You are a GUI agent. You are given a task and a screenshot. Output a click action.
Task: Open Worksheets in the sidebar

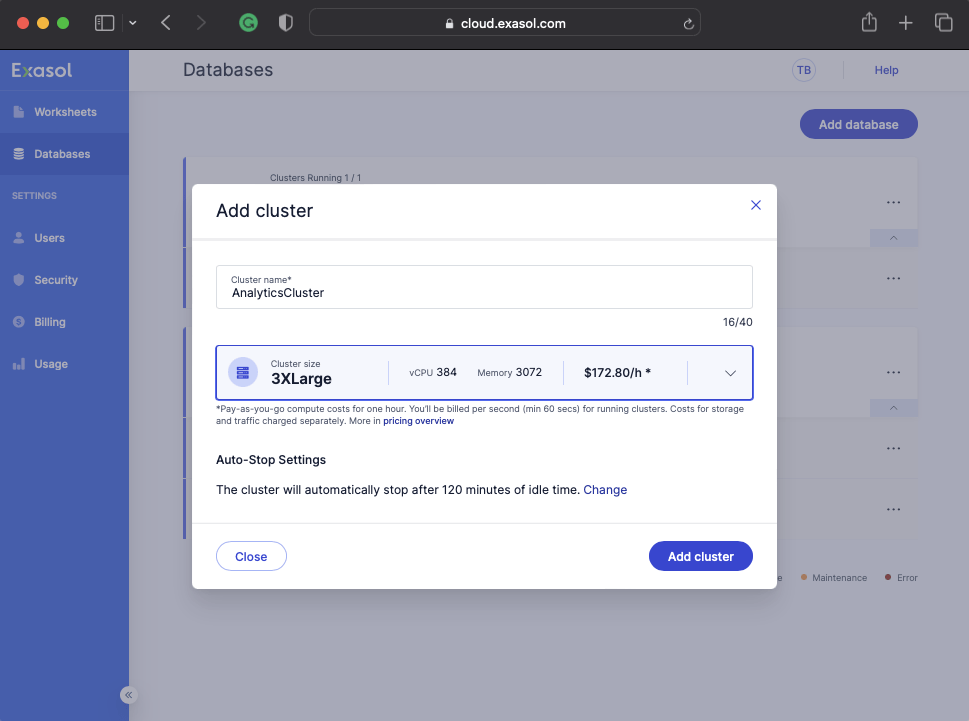pos(65,112)
